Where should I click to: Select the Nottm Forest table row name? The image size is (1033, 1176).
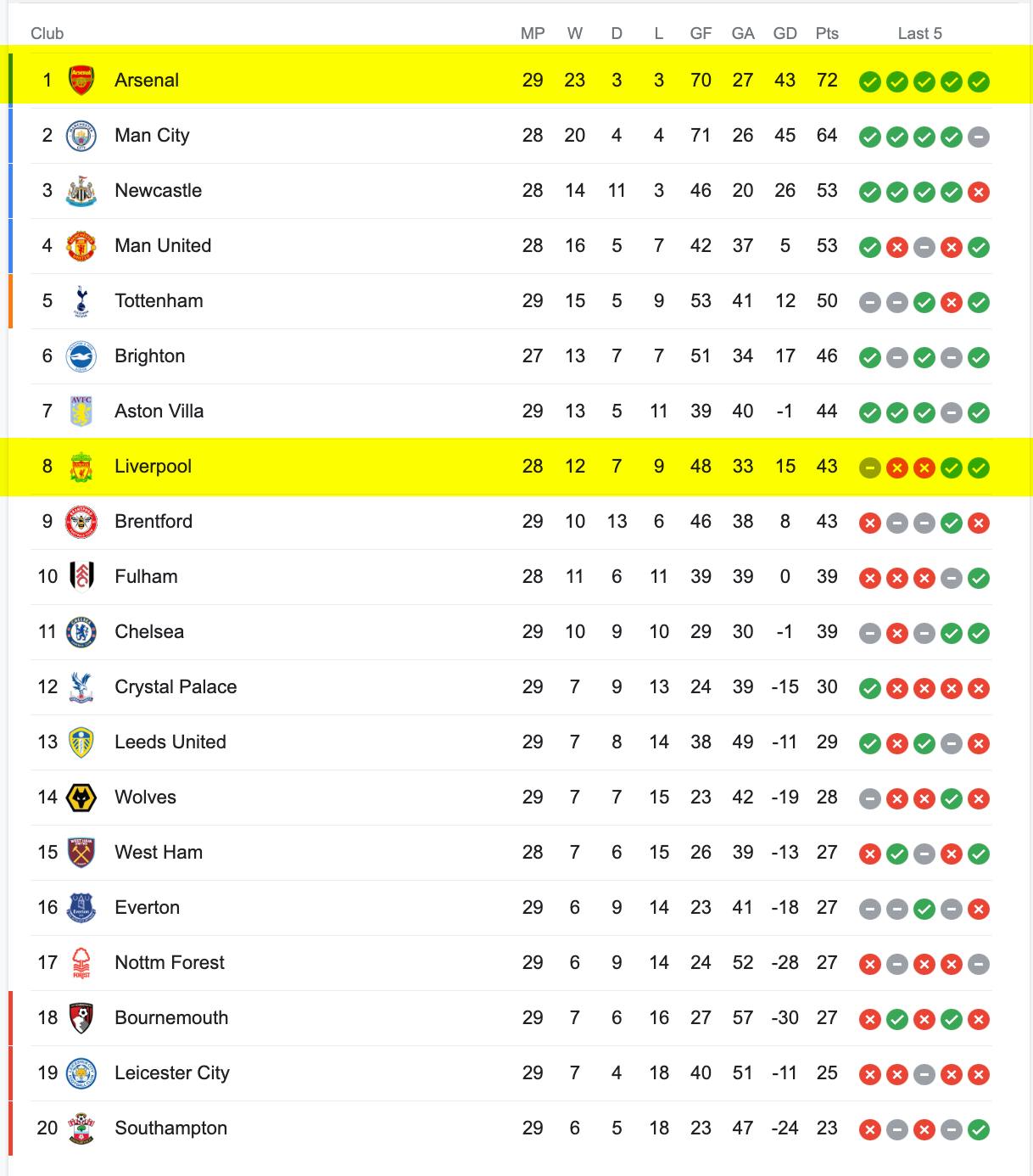(170, 963)
